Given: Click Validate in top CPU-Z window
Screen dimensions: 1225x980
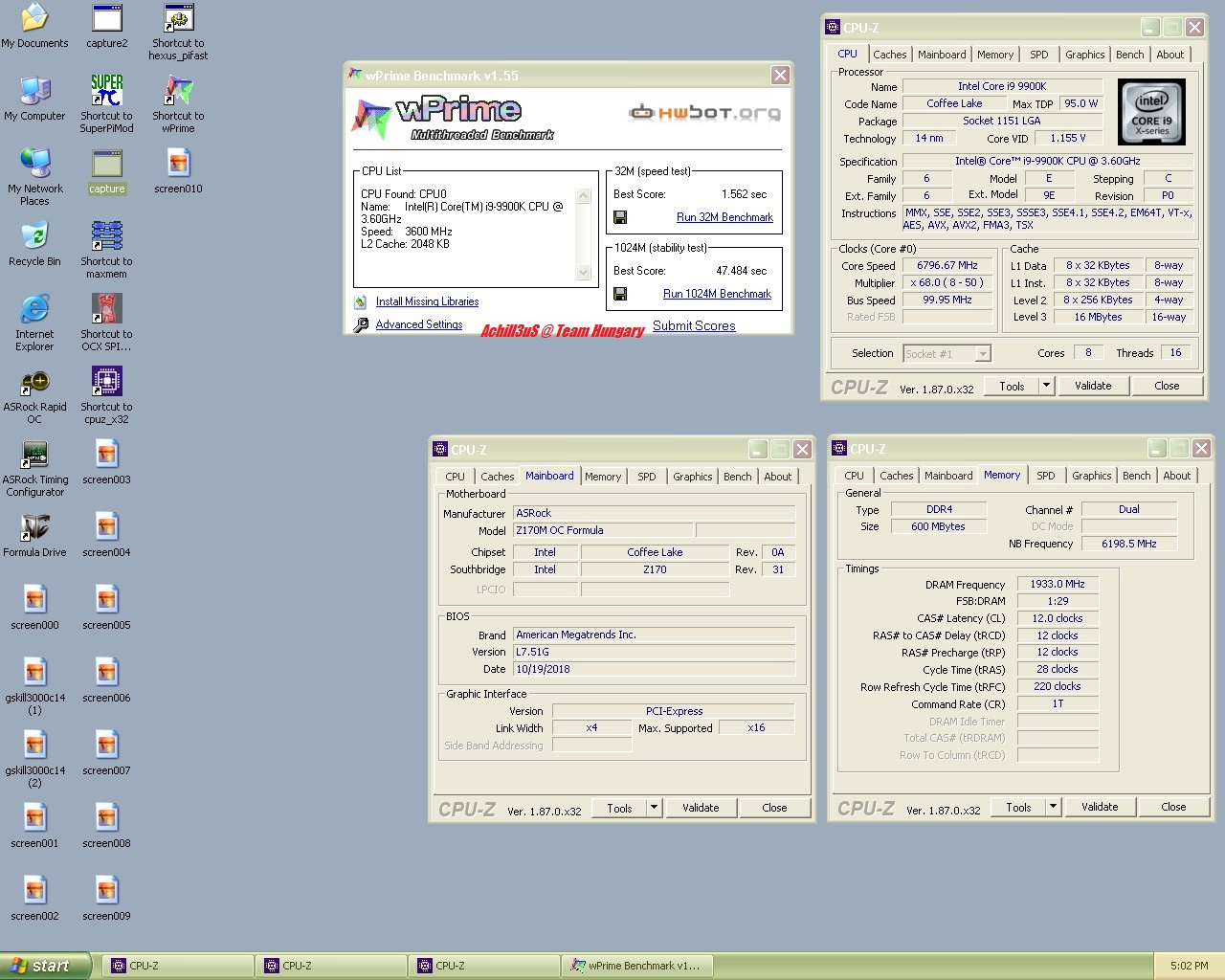Looking at the screenshot, I should click(x=1093, y=386).
